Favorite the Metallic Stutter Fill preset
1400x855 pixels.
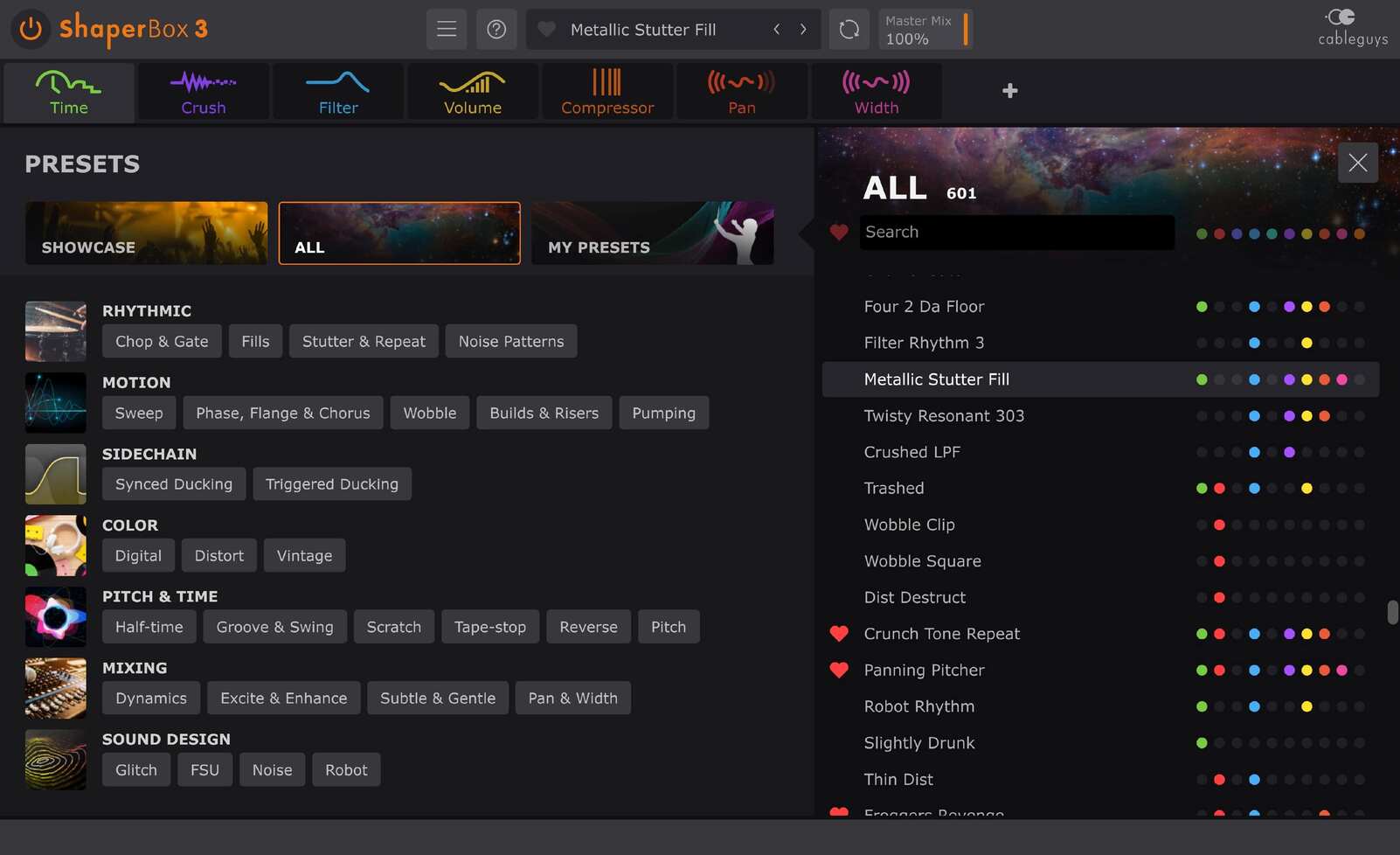[x=839, y=379]
